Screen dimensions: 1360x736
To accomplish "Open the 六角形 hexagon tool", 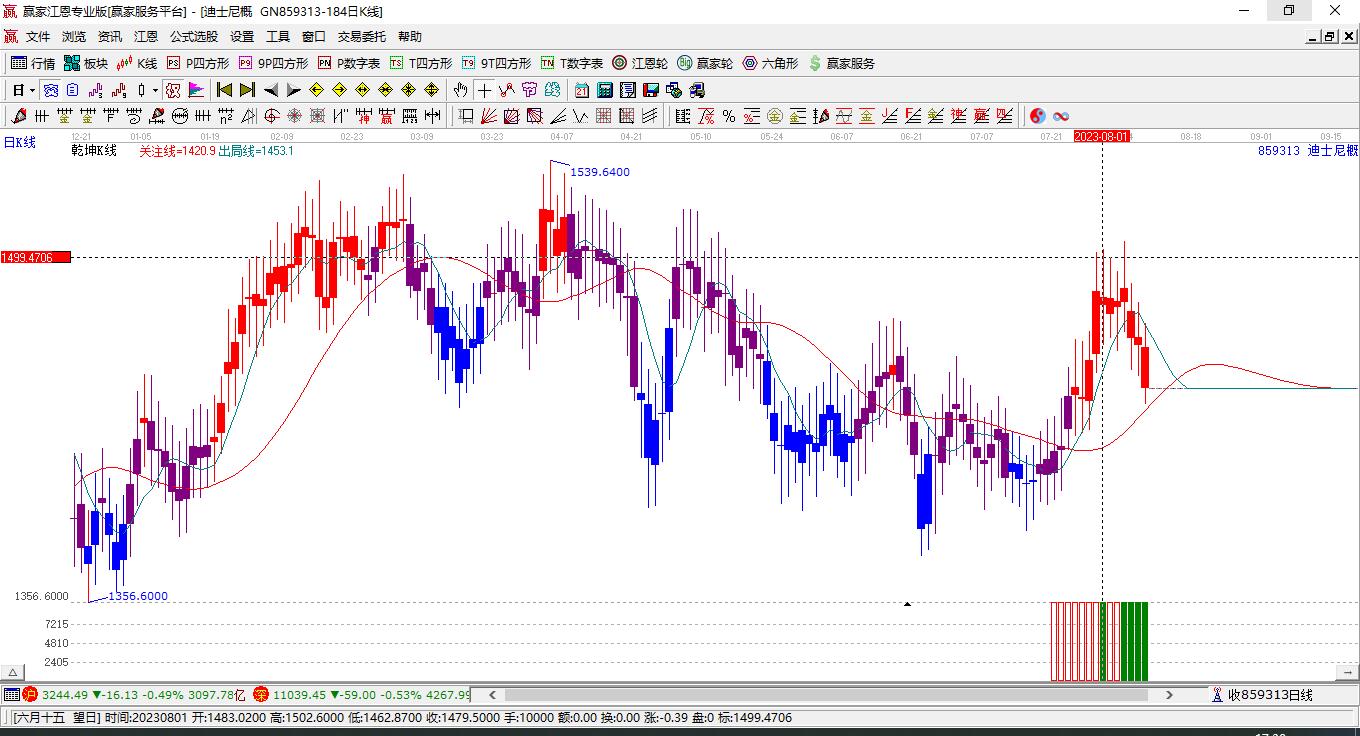I will pos(770,63).
